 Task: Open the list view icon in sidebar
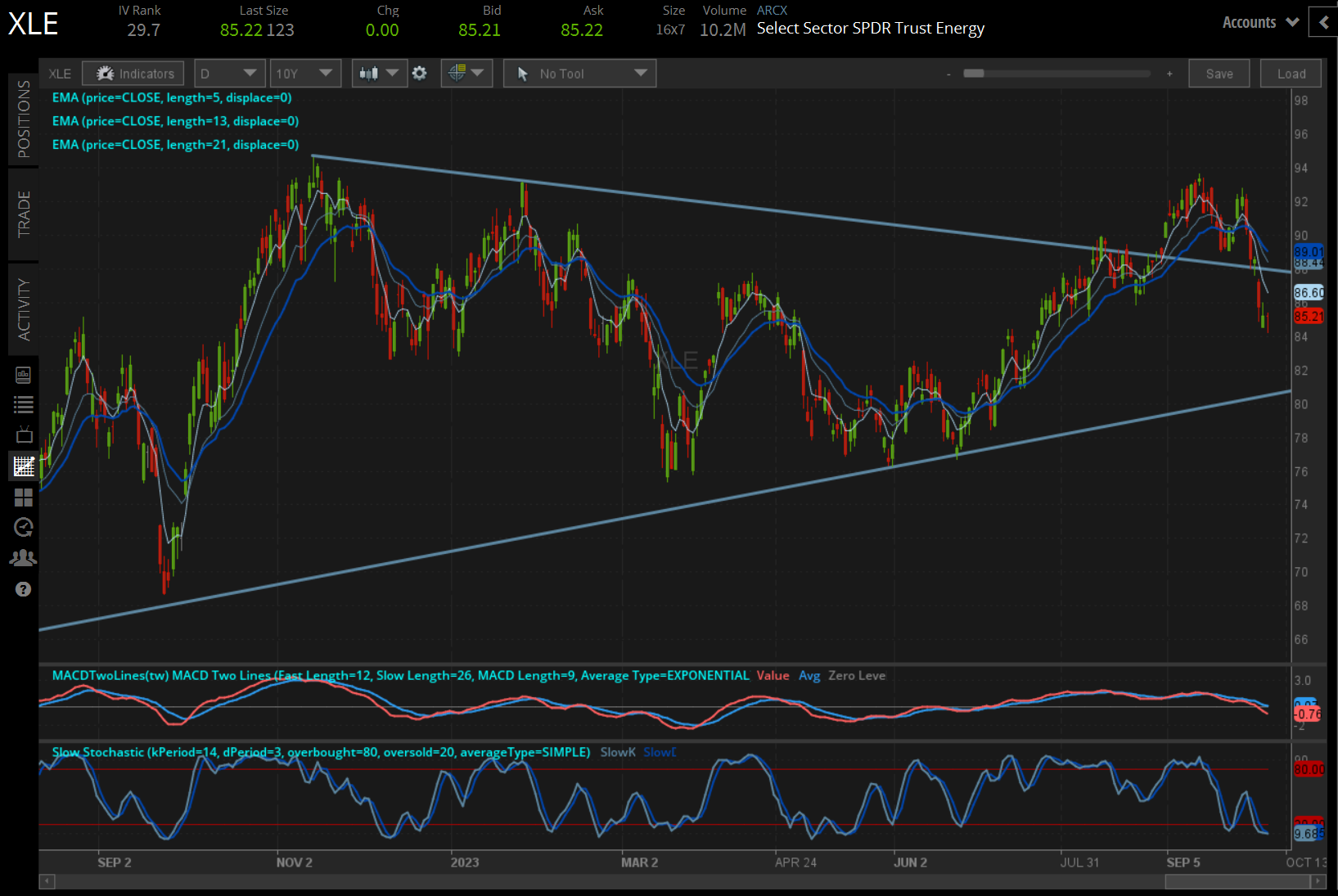tap(23, 404)
